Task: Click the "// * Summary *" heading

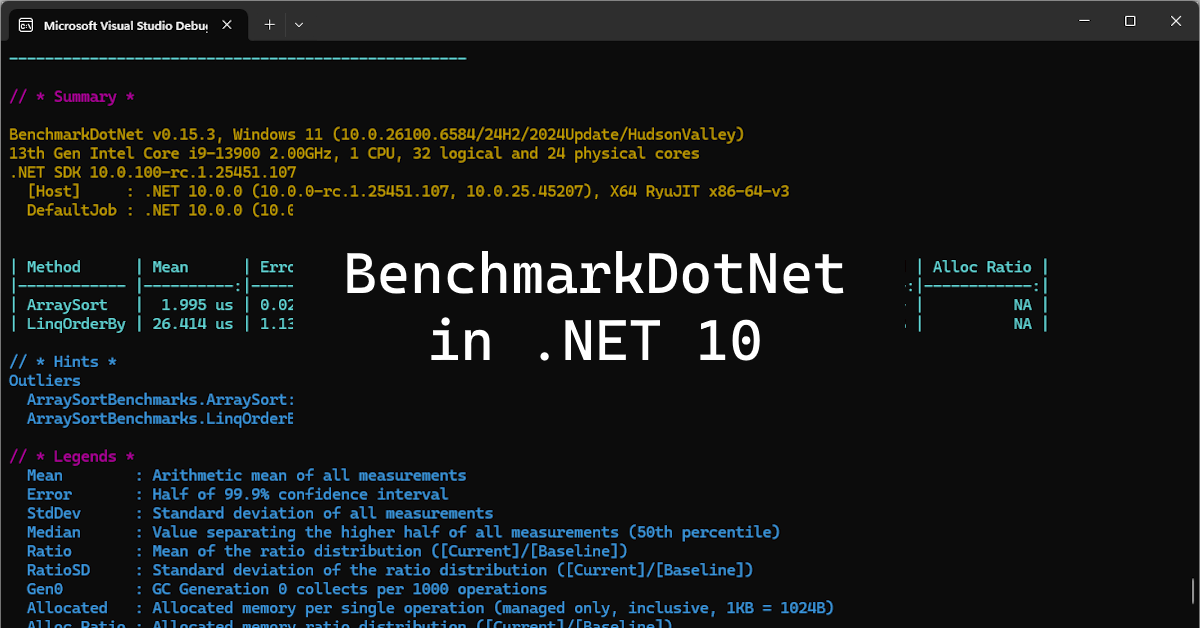Action: coord(72,97)
